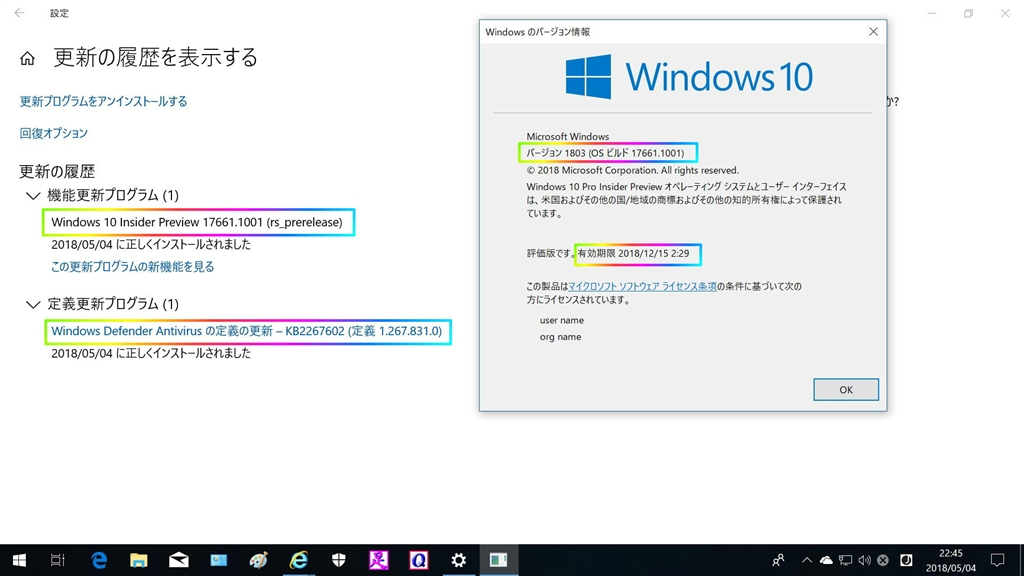Open the volume speaker tray icon
Screen dimensions: 1024x576
click(865, 560)
